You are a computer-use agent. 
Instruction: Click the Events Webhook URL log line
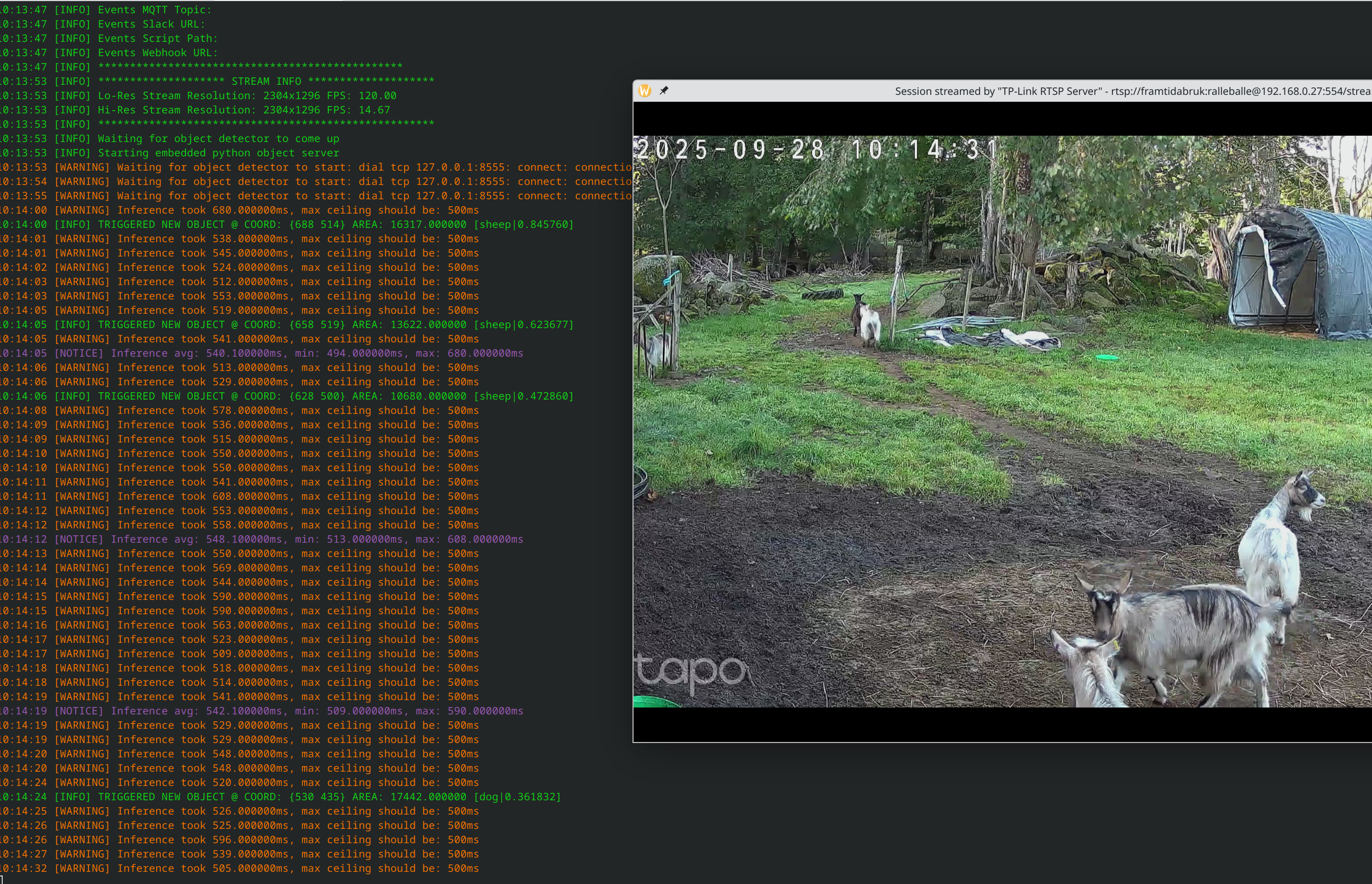158,53
